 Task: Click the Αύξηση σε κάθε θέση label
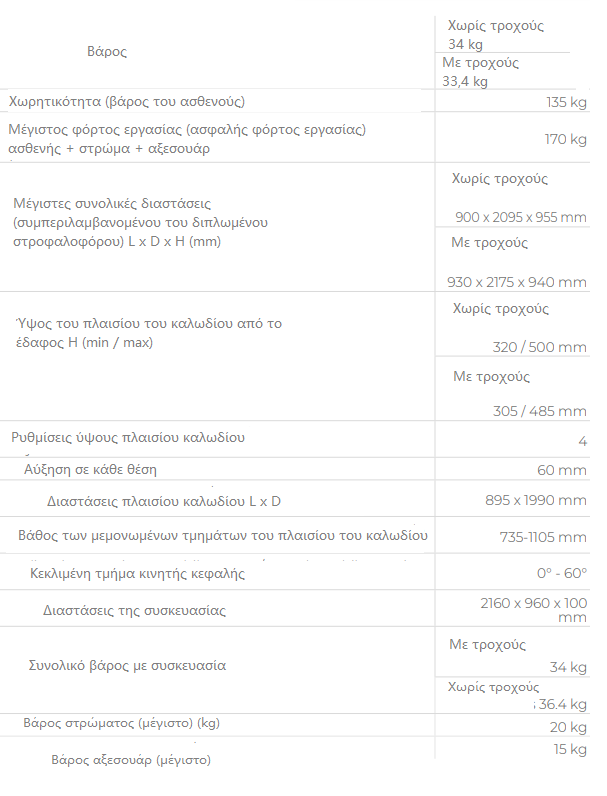click(90, 470)
